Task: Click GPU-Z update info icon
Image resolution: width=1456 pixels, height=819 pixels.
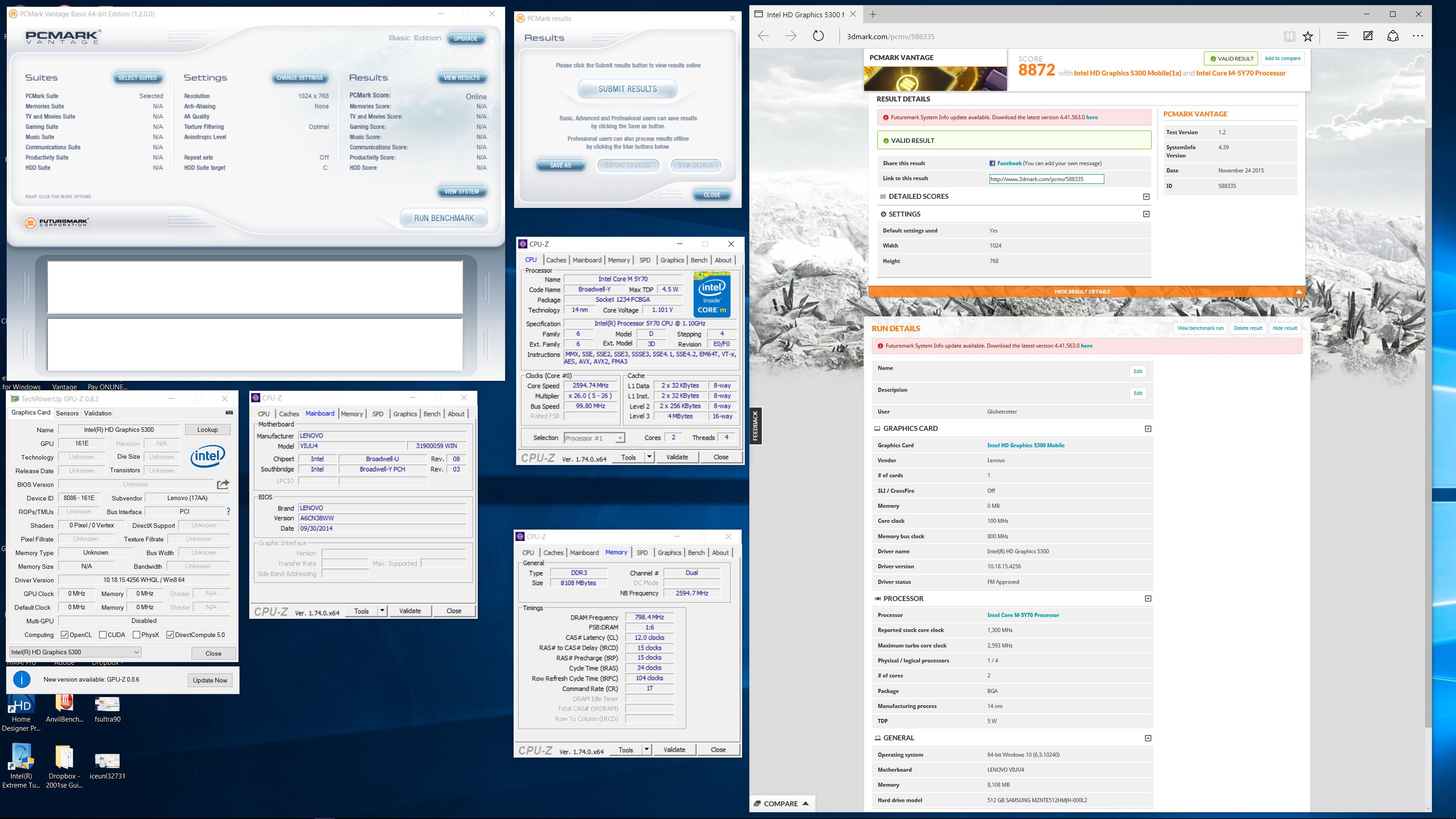Action: pos(21,679)
